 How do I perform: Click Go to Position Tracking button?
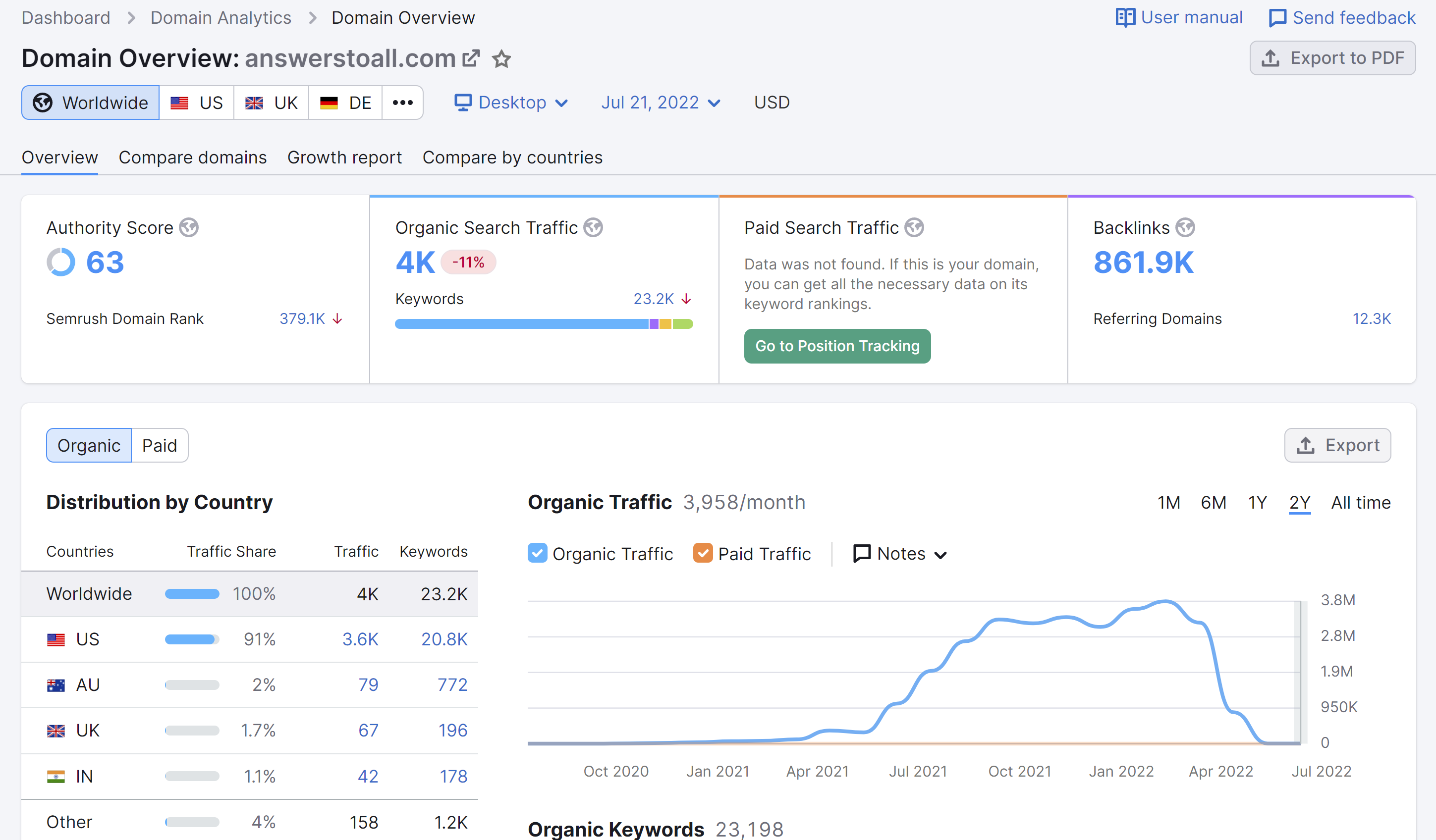[x=837, y=346]
